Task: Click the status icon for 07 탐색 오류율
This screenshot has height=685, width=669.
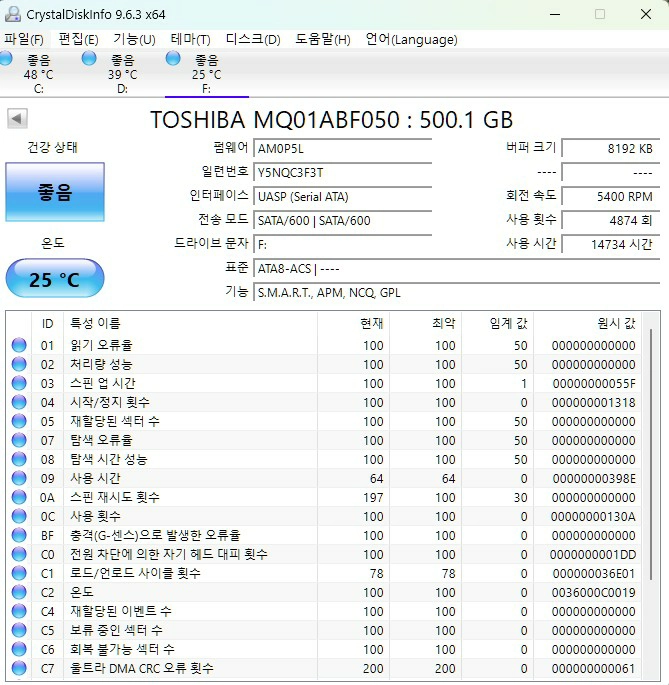Action: coord(19,440)
